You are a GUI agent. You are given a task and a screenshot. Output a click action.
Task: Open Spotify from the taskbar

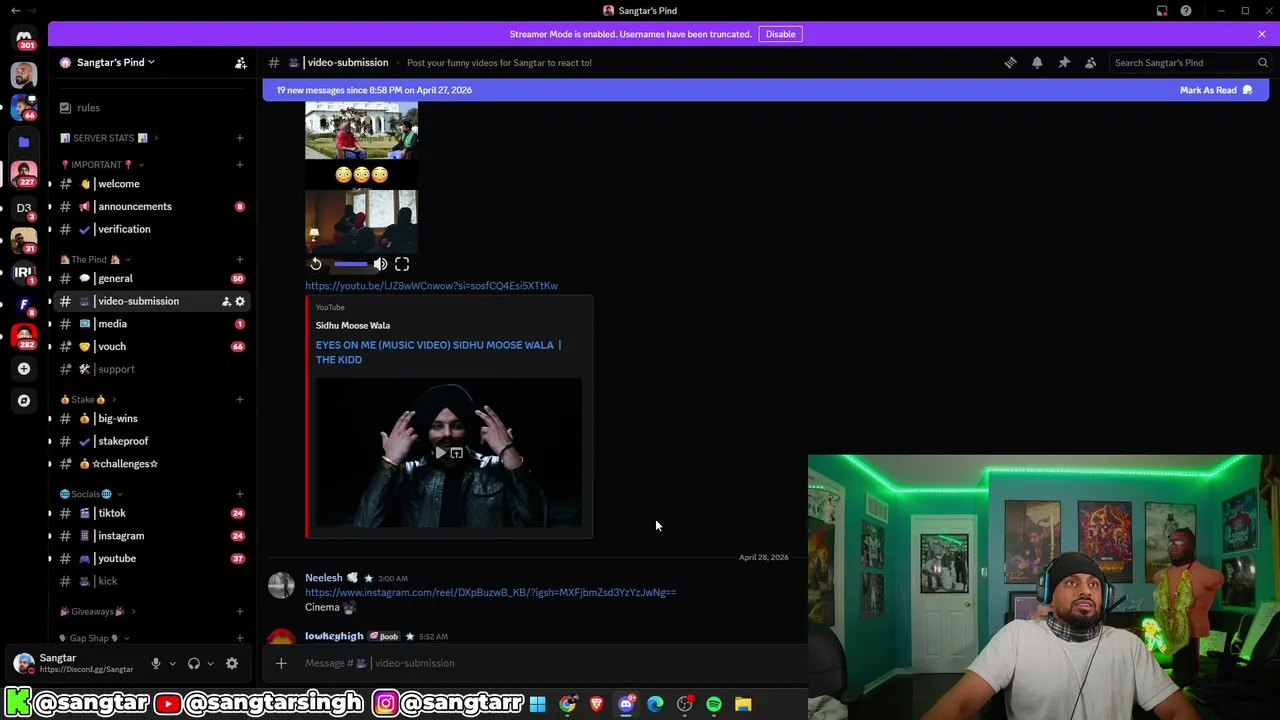click(714, 704)
